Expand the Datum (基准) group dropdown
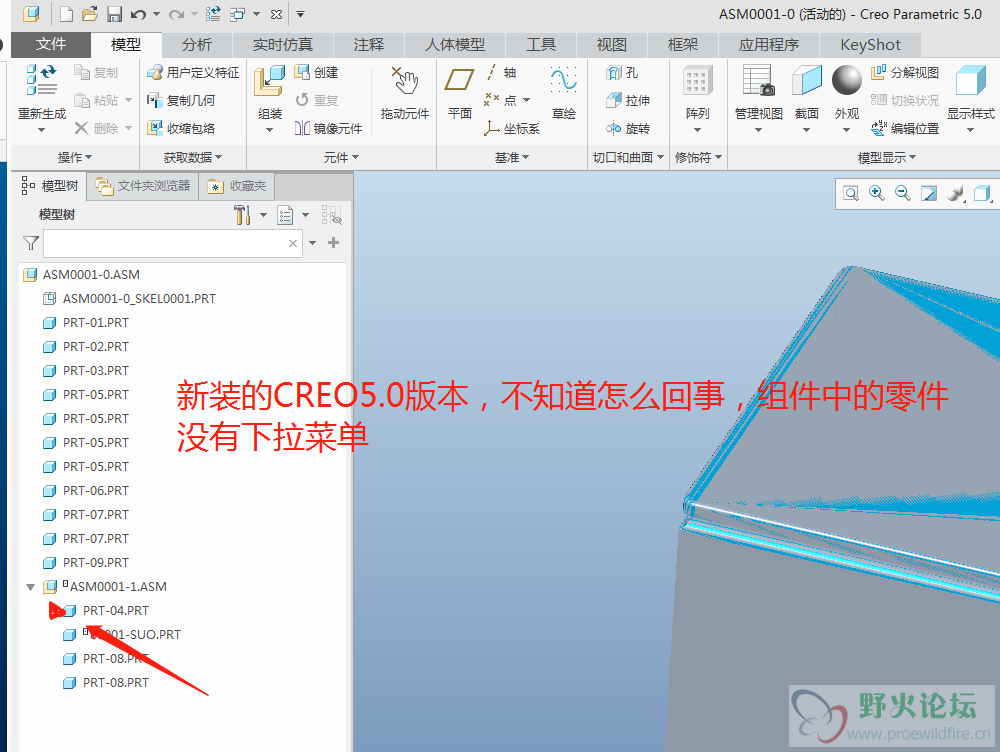The height and width of the screenshot is (752, 1000). [512, 157]
